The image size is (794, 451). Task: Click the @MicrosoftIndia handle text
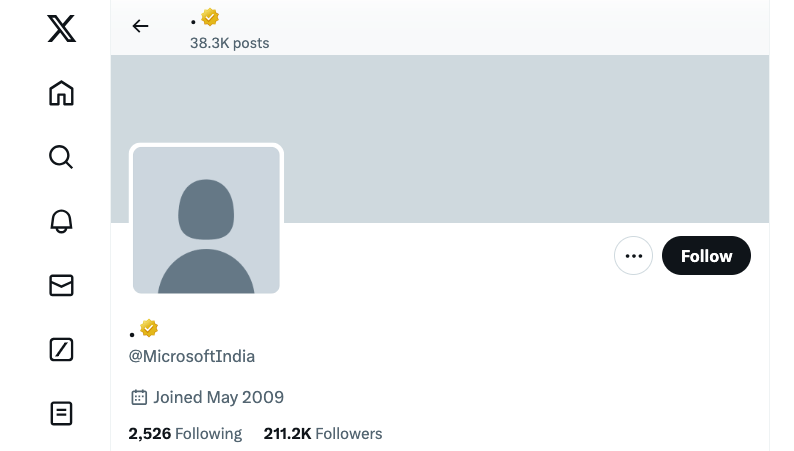[192, 356]
